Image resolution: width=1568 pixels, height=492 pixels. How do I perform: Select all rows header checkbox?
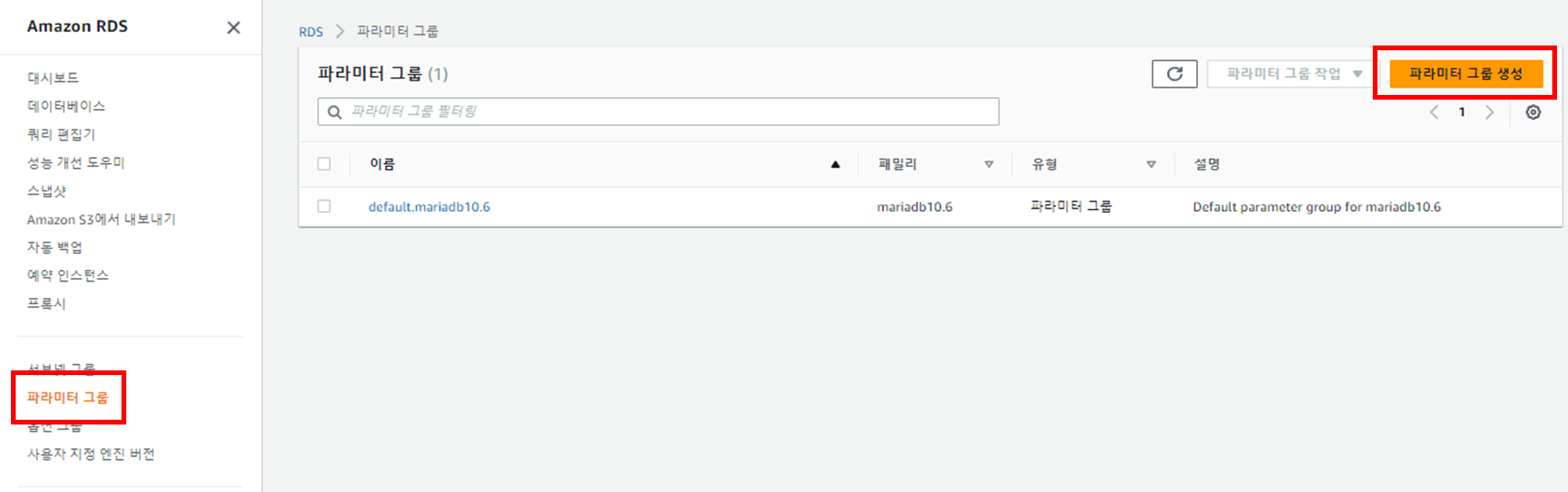click(324, 164)
